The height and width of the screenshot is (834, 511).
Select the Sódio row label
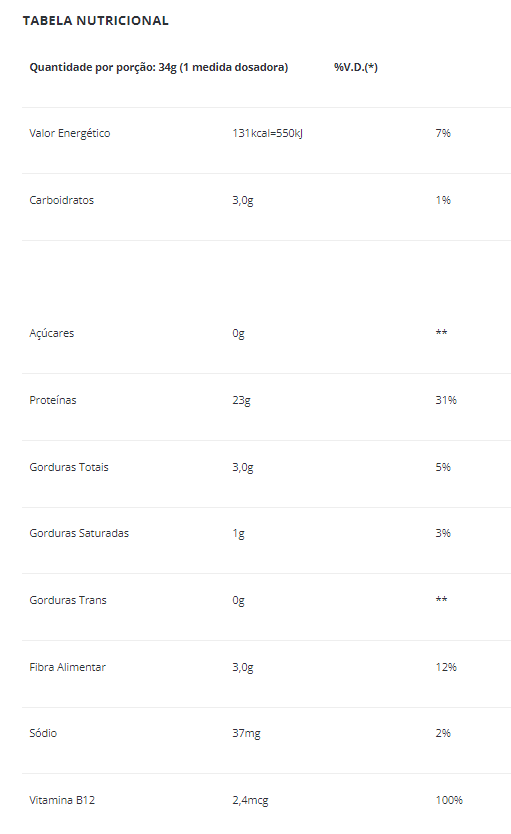point(43,733)
